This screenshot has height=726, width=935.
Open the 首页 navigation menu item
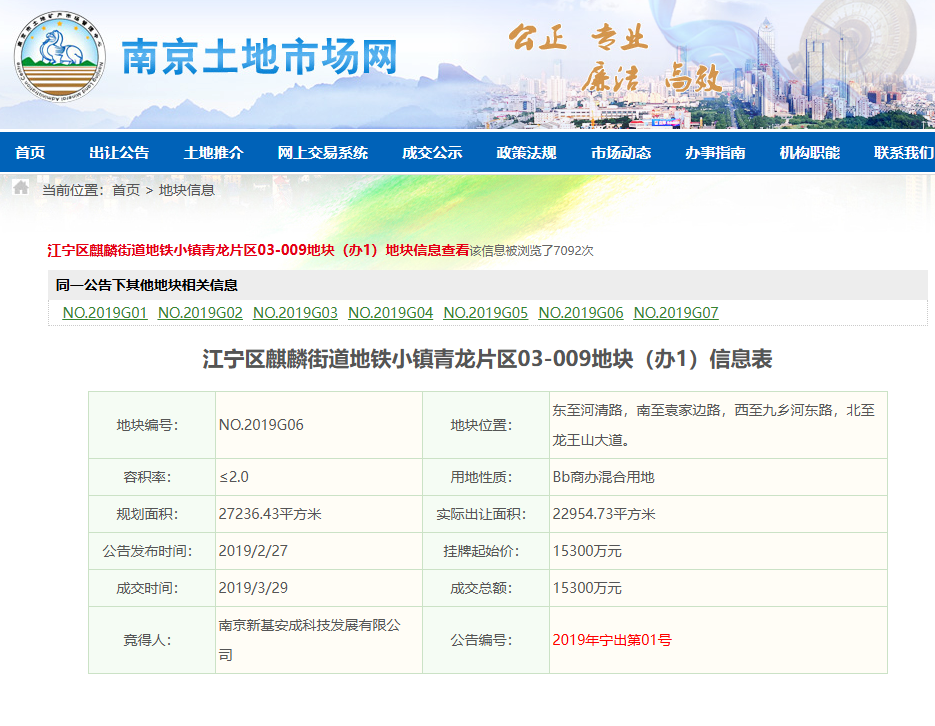click(x=30, y=153)
